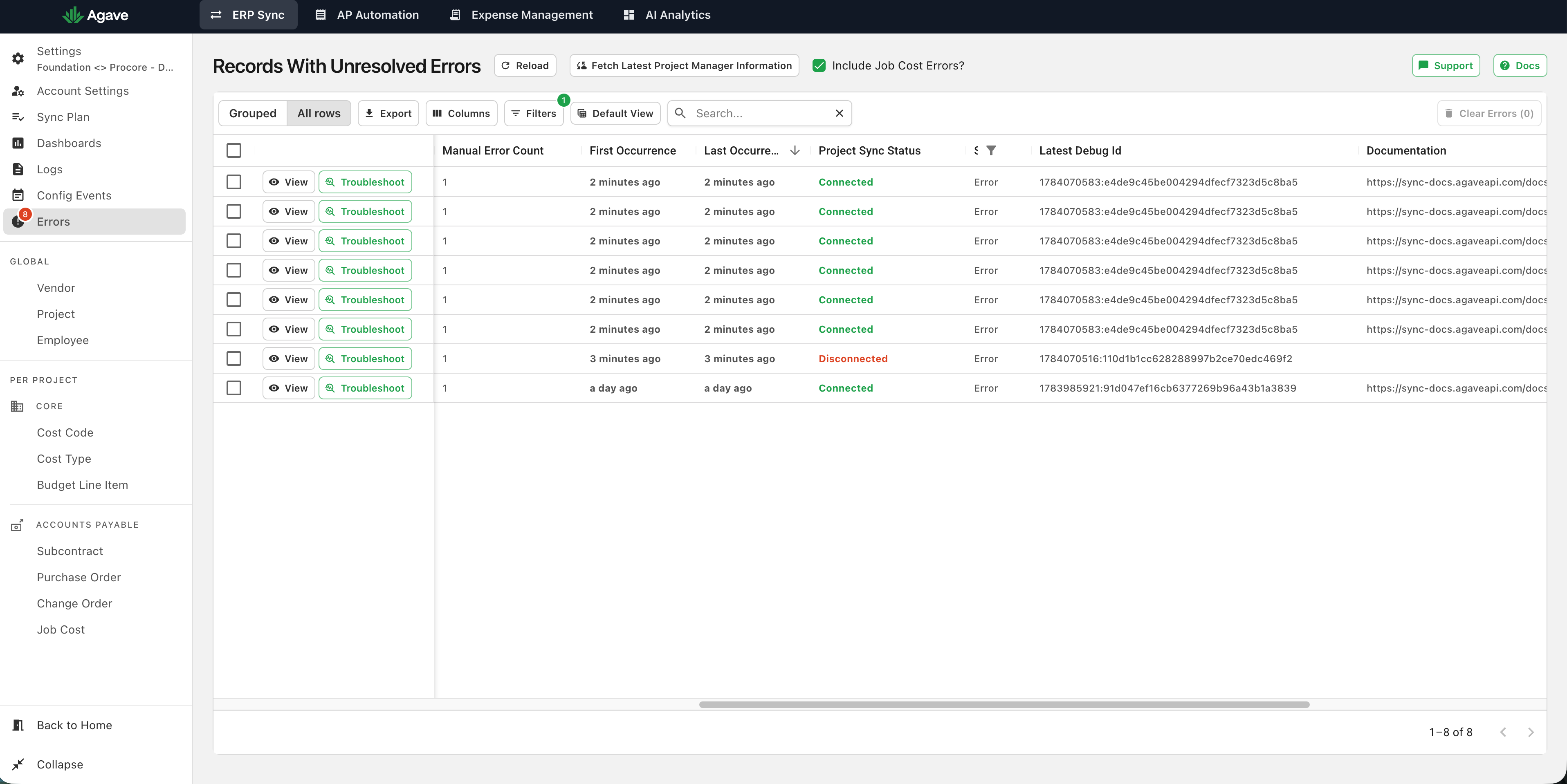Viewport: 1567px width, 784px height.
Task: Switch to Grouped view
Action: [252, 113]
